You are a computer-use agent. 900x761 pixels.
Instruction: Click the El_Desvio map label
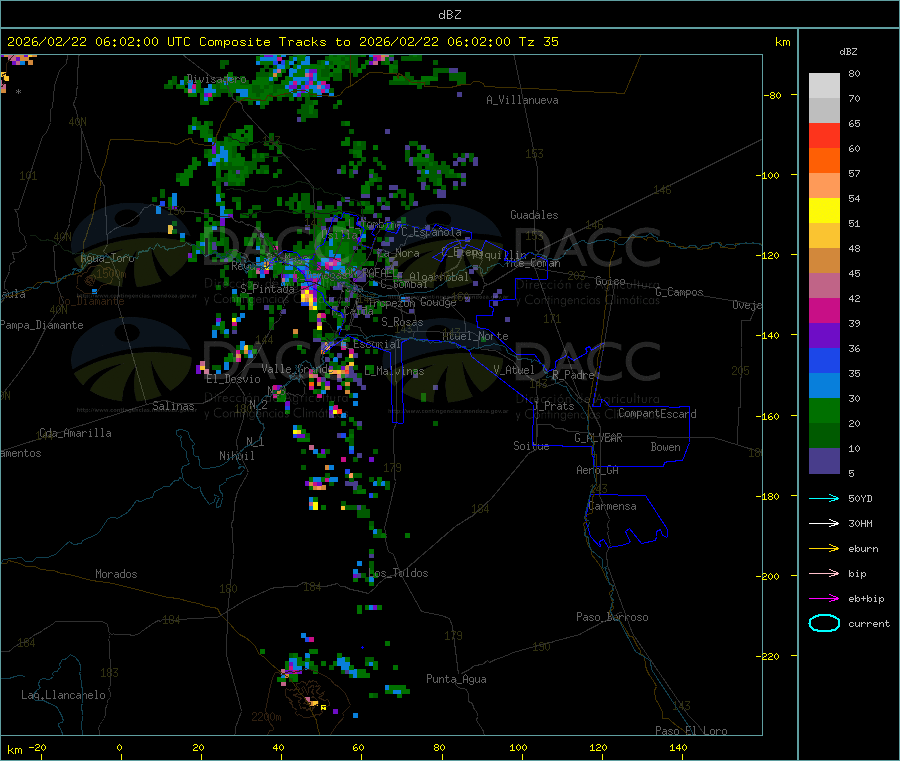234,379
